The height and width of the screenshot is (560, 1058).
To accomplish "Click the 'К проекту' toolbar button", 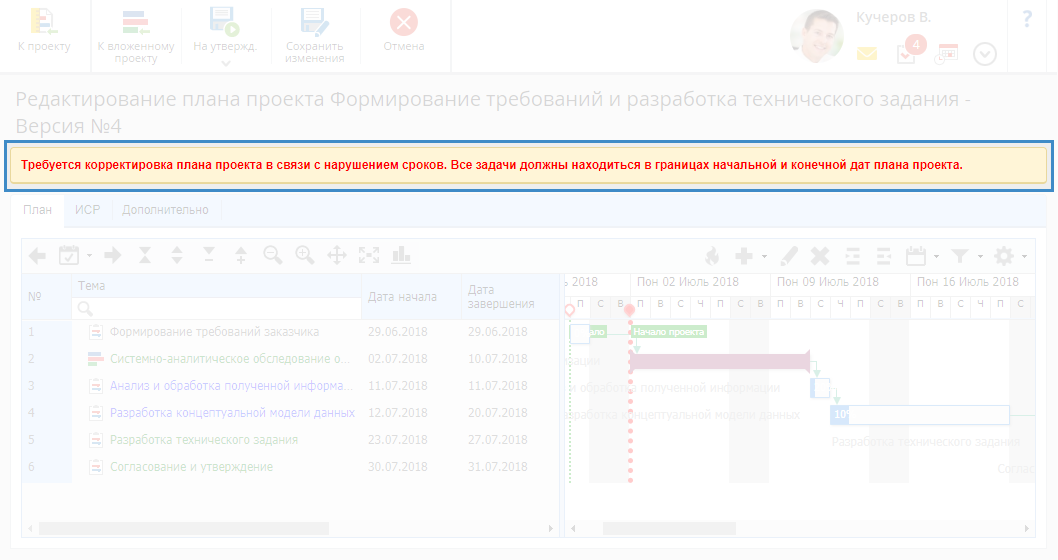I will point(44,32).
